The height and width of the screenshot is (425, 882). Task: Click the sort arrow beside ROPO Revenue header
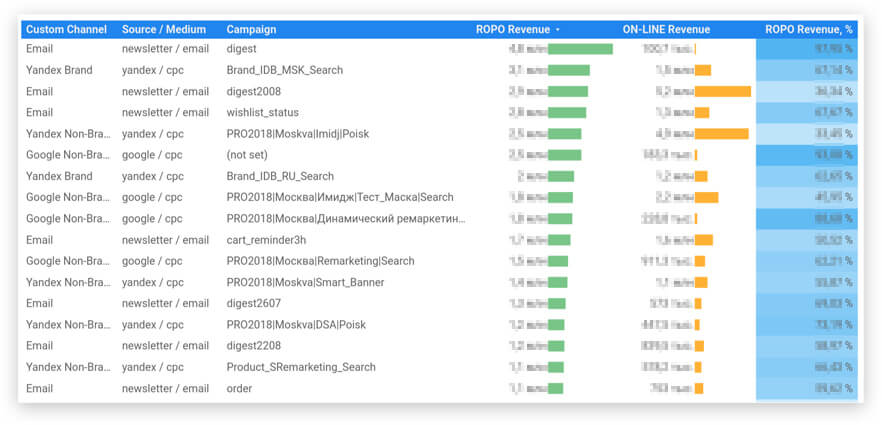(557, 30)
